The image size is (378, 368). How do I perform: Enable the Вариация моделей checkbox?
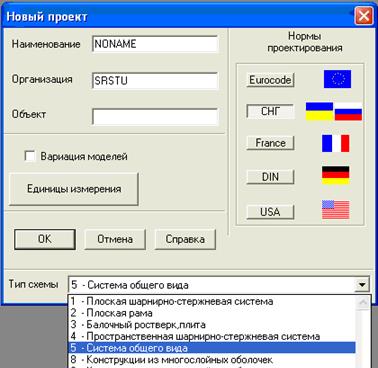pyautogui.click(x=30, y=156)
